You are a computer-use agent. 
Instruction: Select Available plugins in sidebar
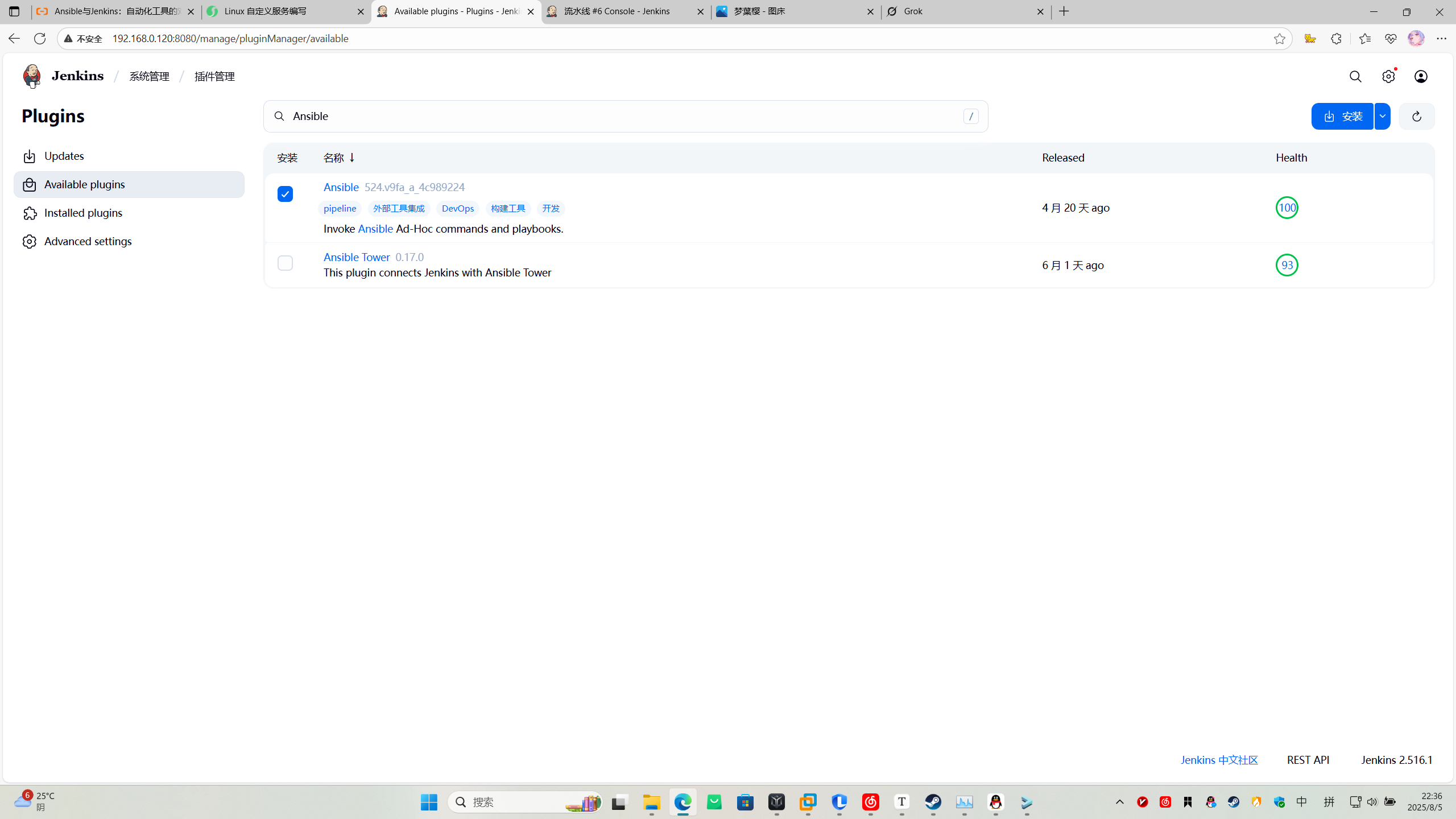pyautogui.click(x=129, y=184)
